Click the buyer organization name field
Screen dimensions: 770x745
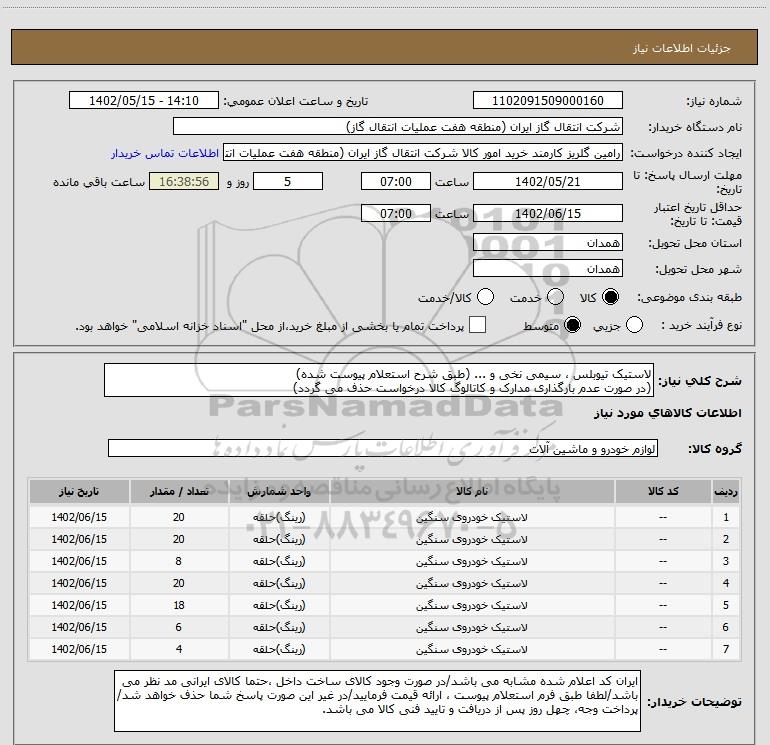tap(398, 127)
